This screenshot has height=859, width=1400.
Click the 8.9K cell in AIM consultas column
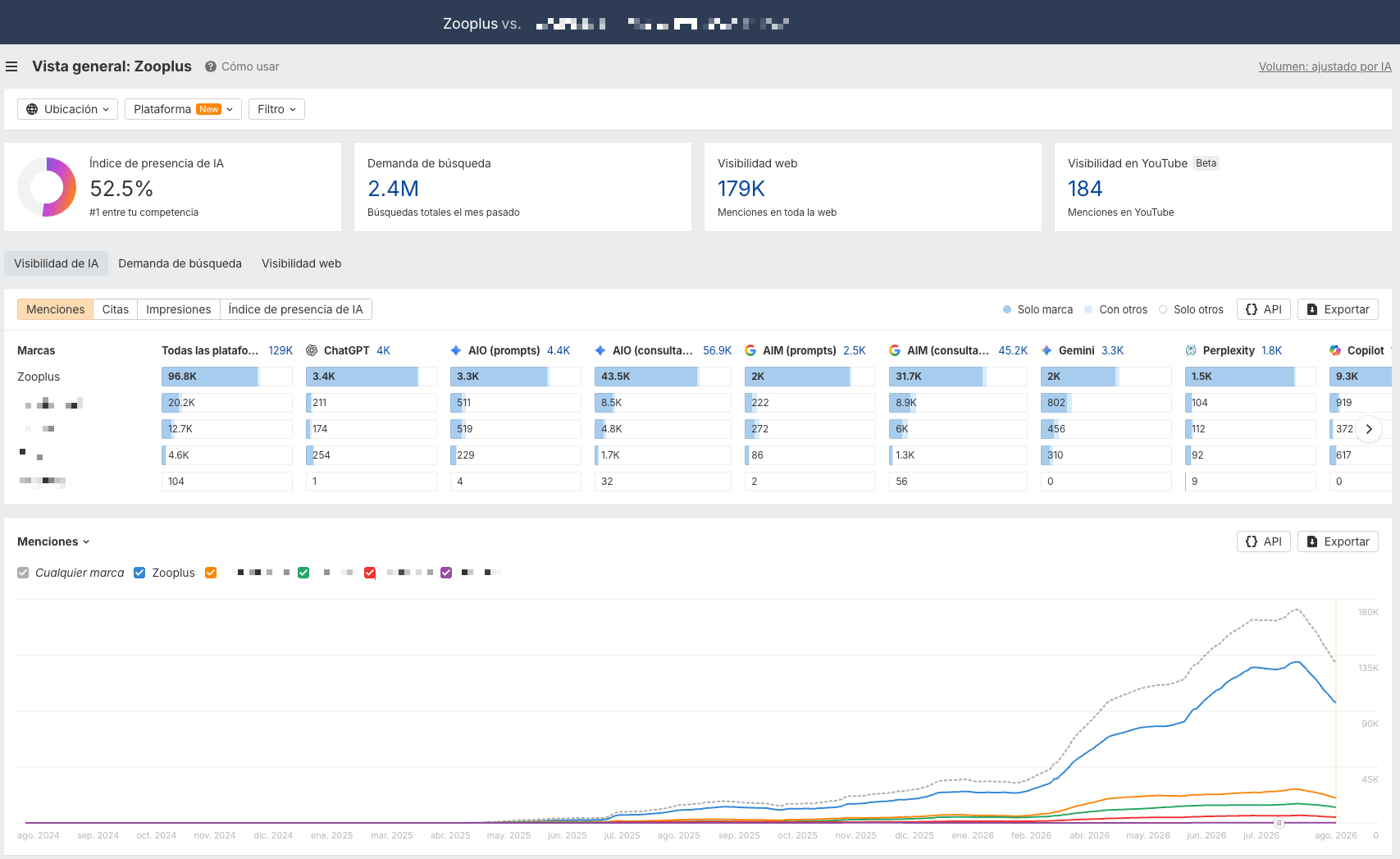[958, 403]
